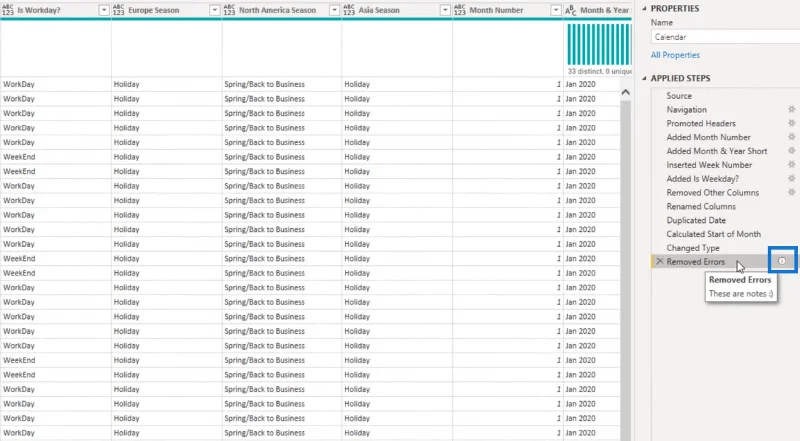Image resolution: width=800 pixels, height=441 pixels.
Task: Open Europe Season filter dropdown
Action: coord(215,10)
